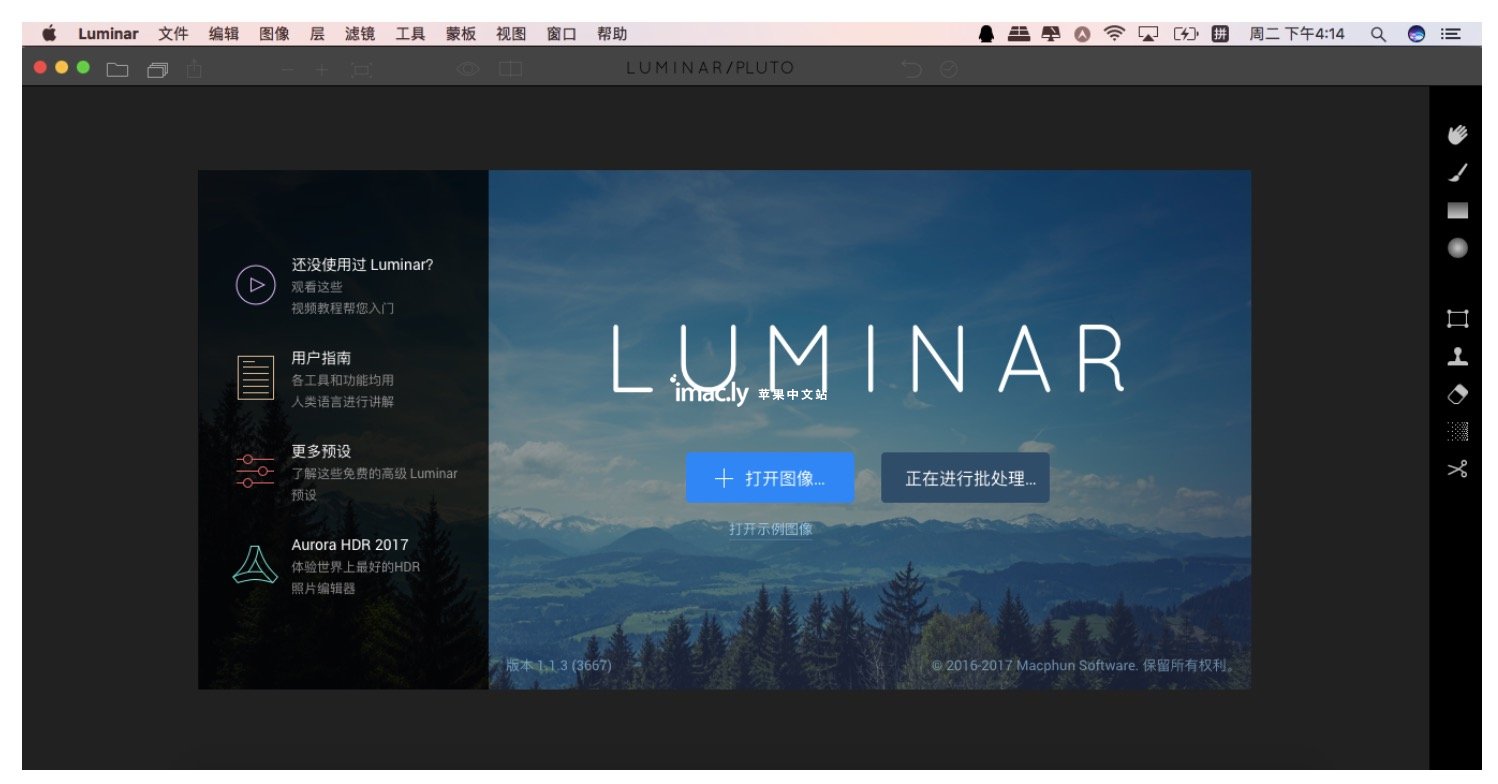The image size is (1498, 784).
Task: Open the 滤镜 menu
Action: click(x=360, y=33)
